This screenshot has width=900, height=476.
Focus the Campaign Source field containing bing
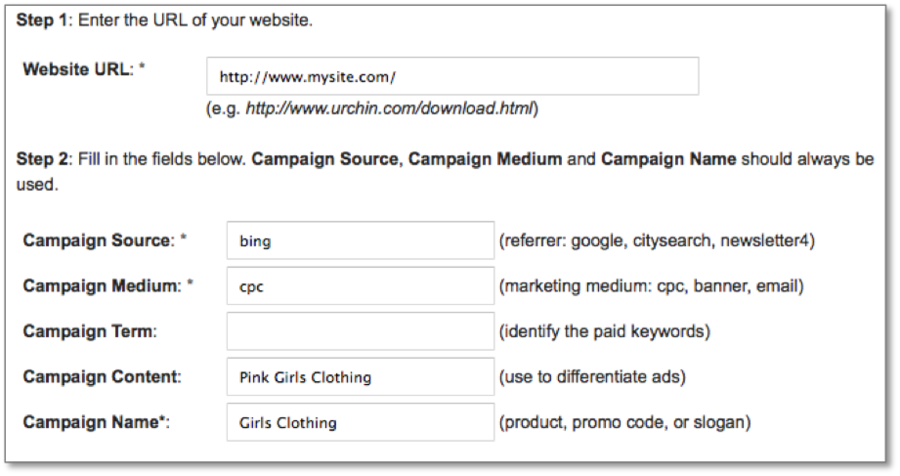coord(360,241)
